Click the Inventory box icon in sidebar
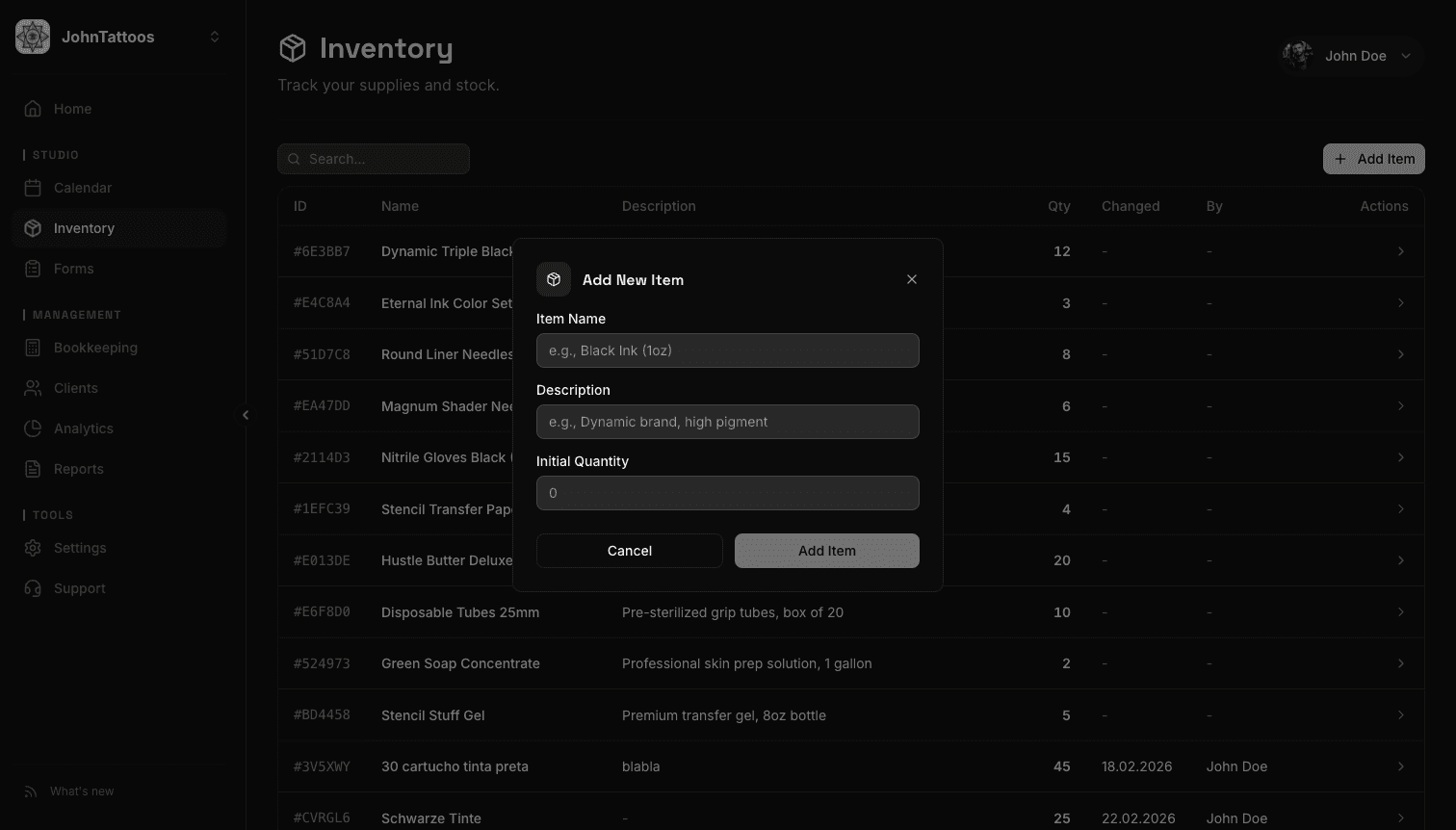 click(34, 228)
